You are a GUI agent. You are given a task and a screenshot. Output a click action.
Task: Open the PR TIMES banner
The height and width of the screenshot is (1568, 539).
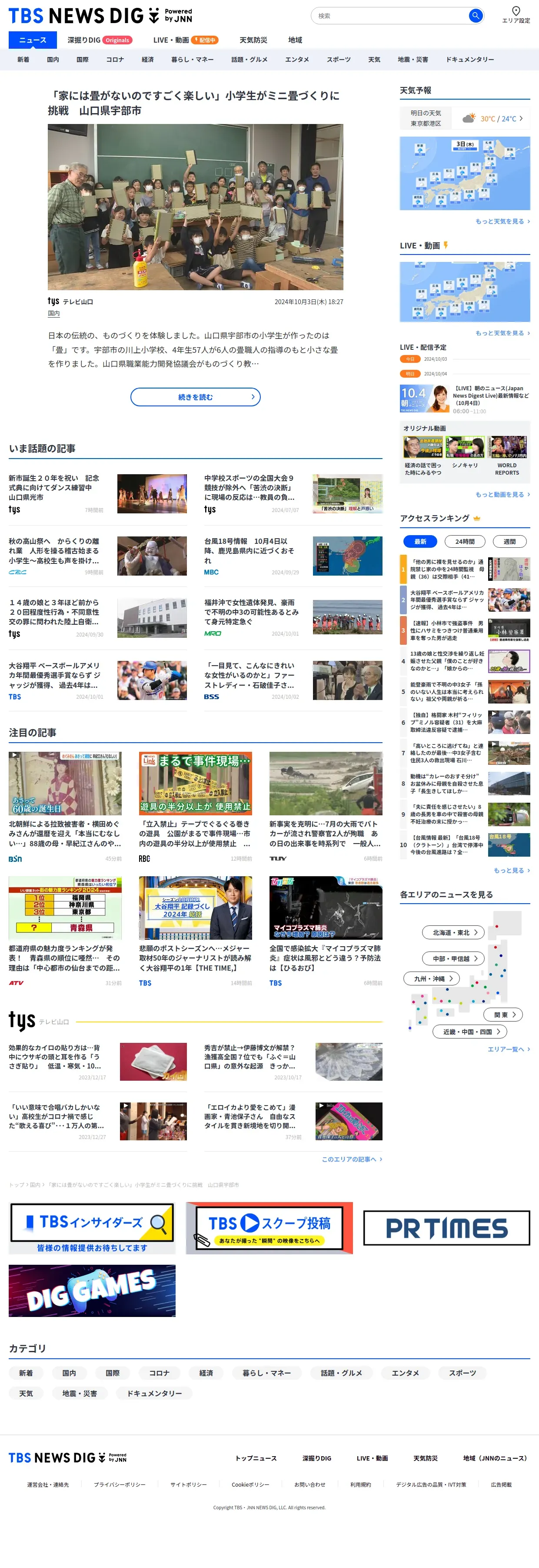point(446,1228)
